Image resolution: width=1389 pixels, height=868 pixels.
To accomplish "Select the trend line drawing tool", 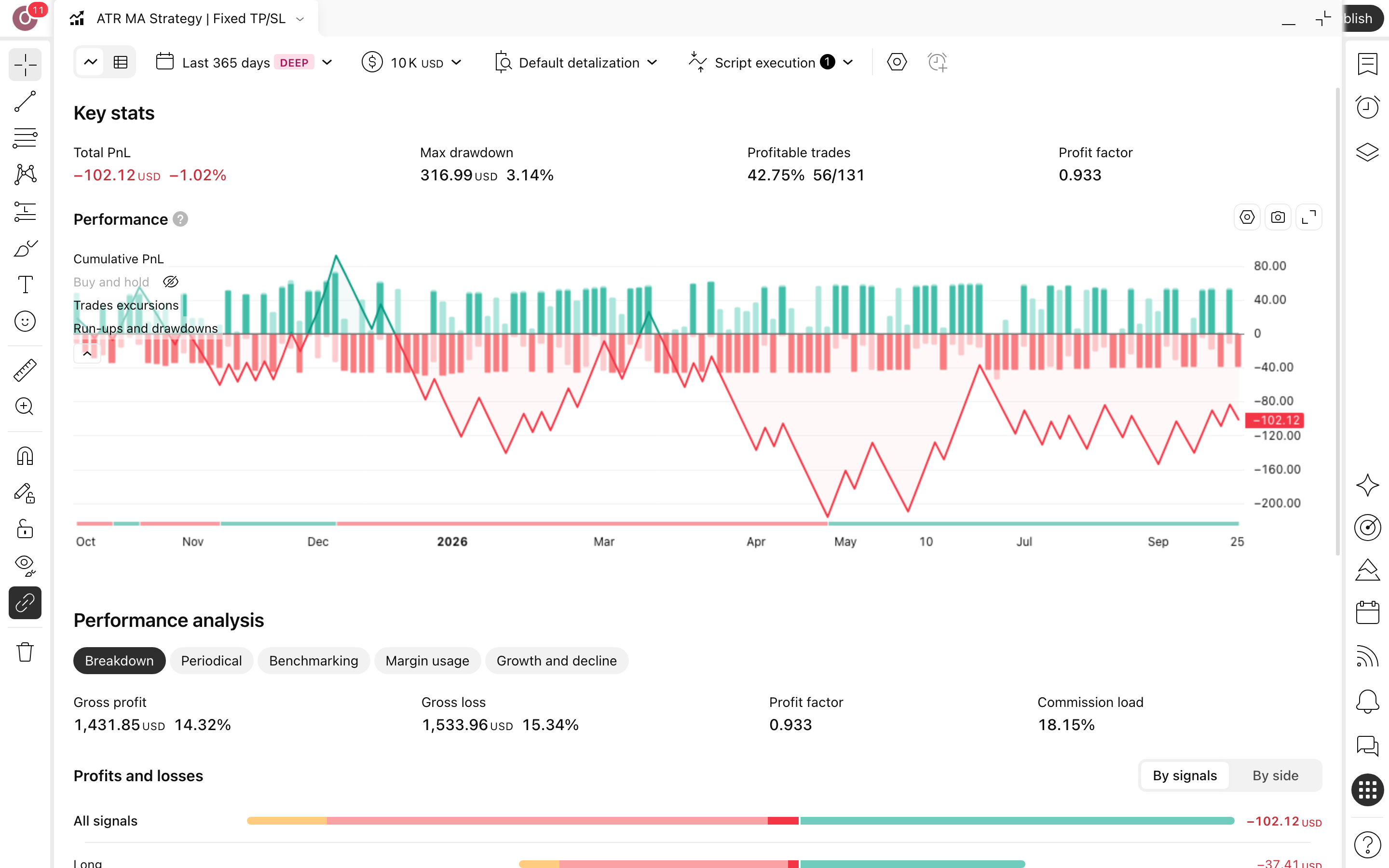I will [x=25, y=101].
